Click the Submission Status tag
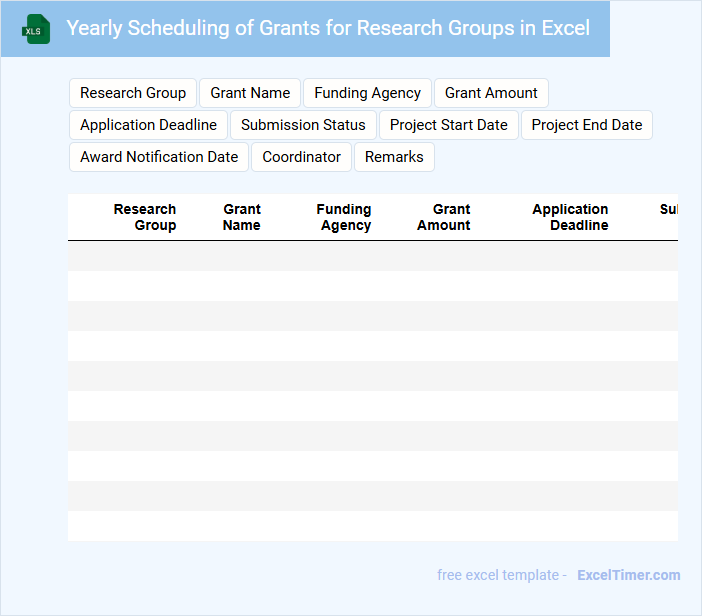This screenshot has width=702, height=616. coord(303,125)
